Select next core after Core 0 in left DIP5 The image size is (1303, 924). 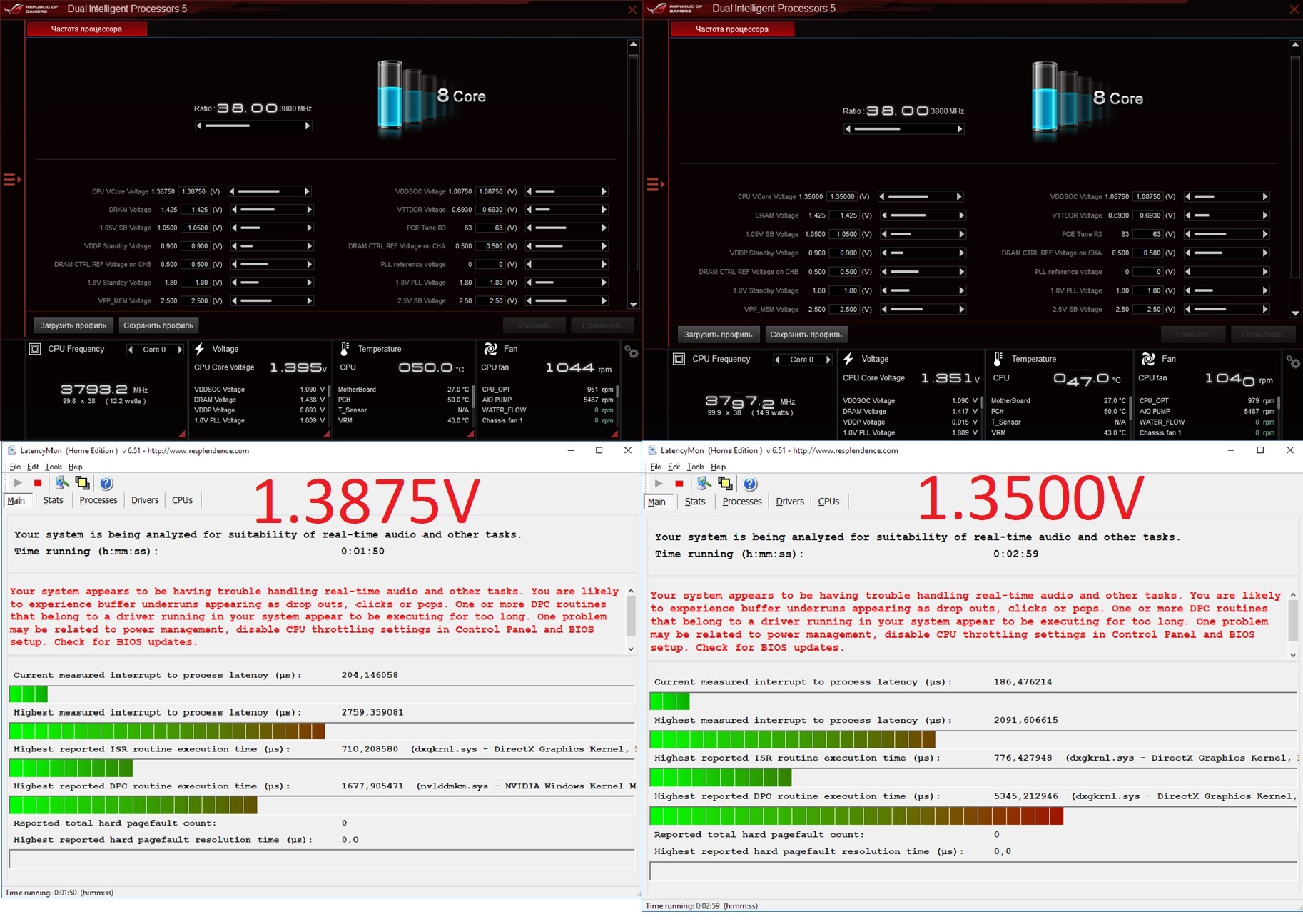coord(180,350)
